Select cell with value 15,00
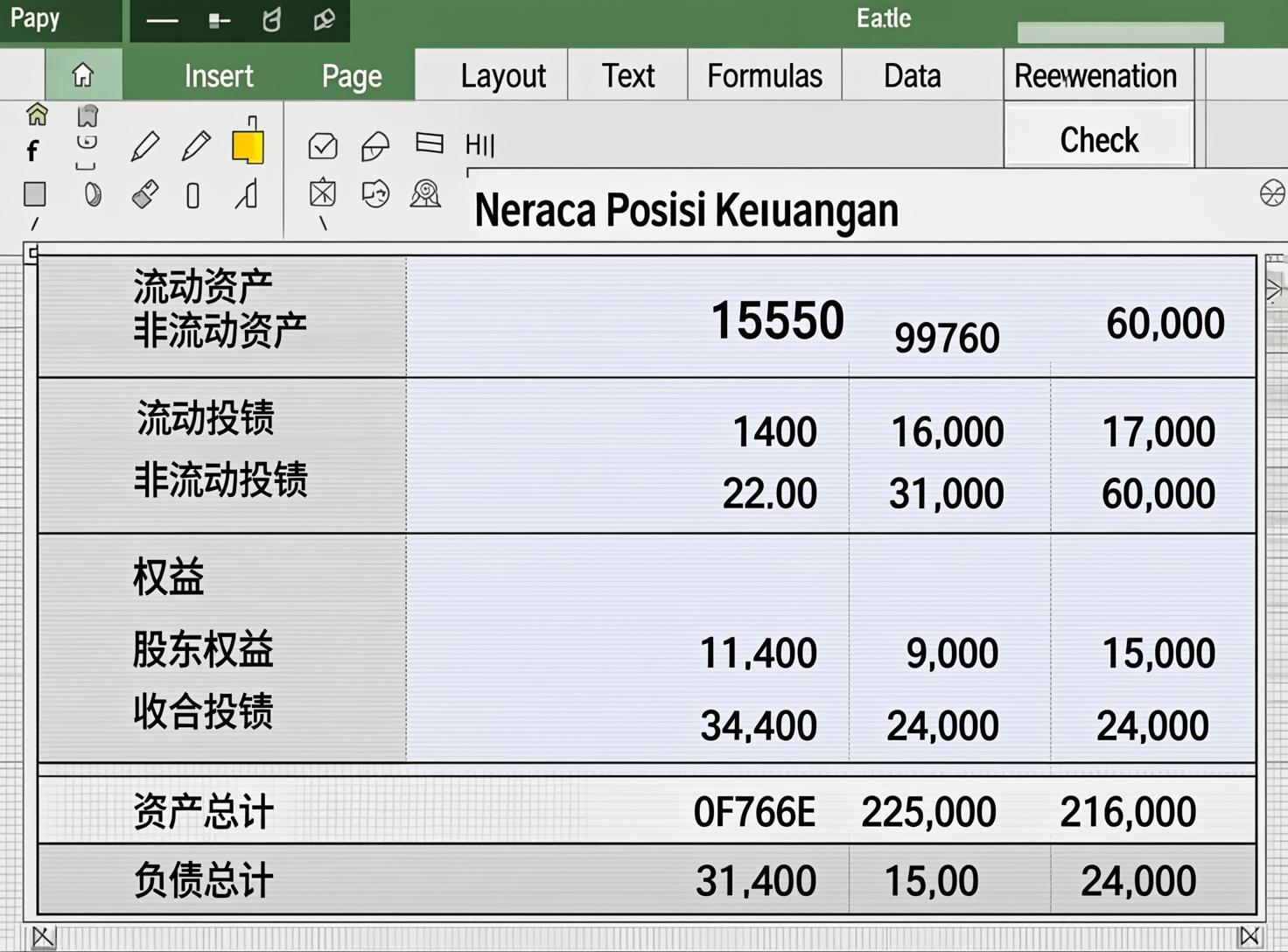The image size is (1288, 952). (x=931, y=881)
